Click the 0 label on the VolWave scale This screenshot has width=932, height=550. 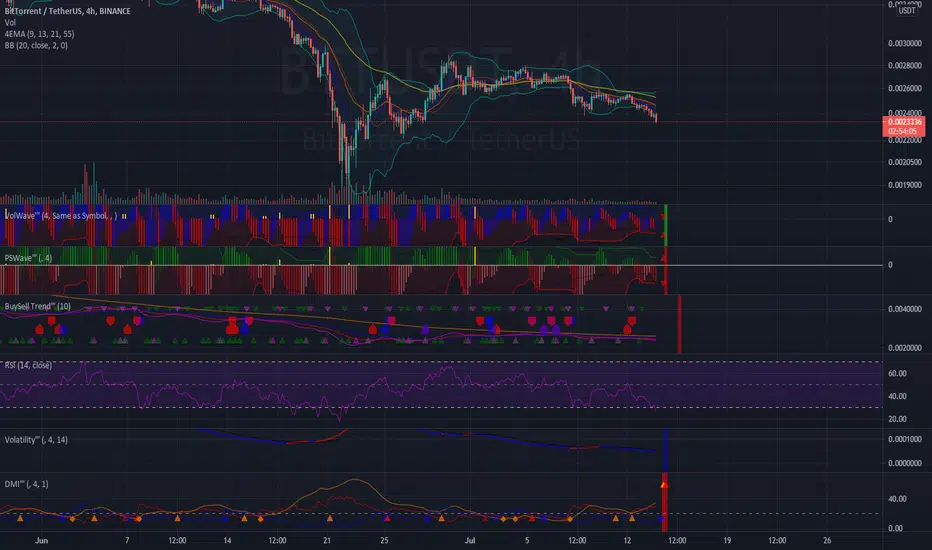890,219
